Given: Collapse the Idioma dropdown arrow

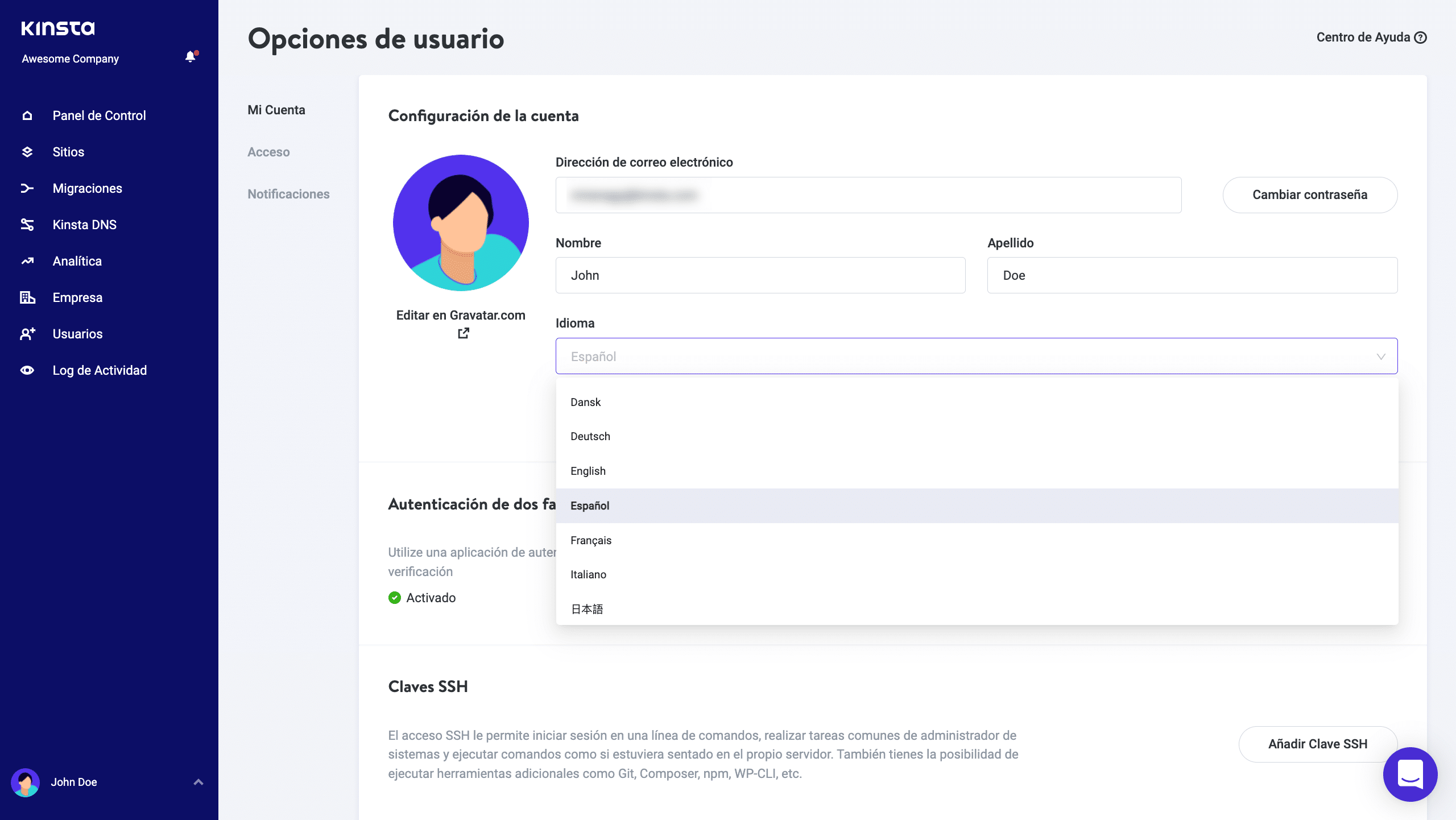Looking at the screenshot, I should coord(1380,357).
